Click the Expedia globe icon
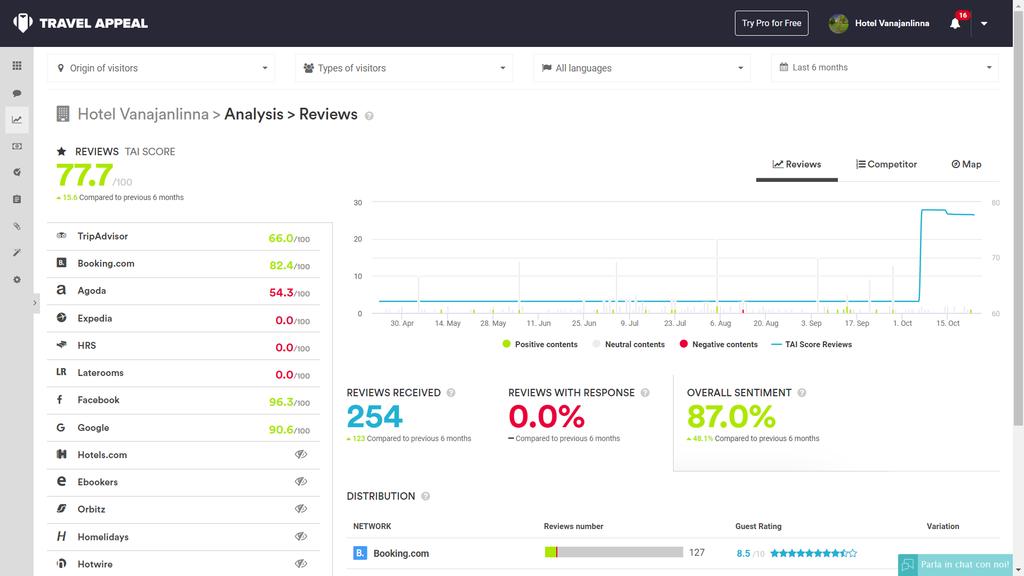 [x=61, y=317]
